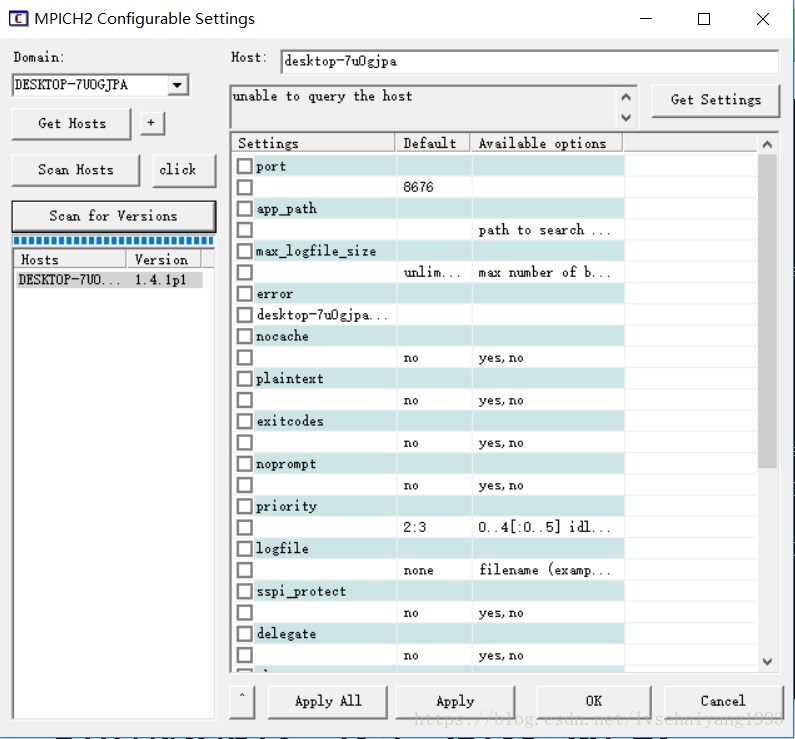Click the Version column header

pyautogui.click(x=163, y=260)
